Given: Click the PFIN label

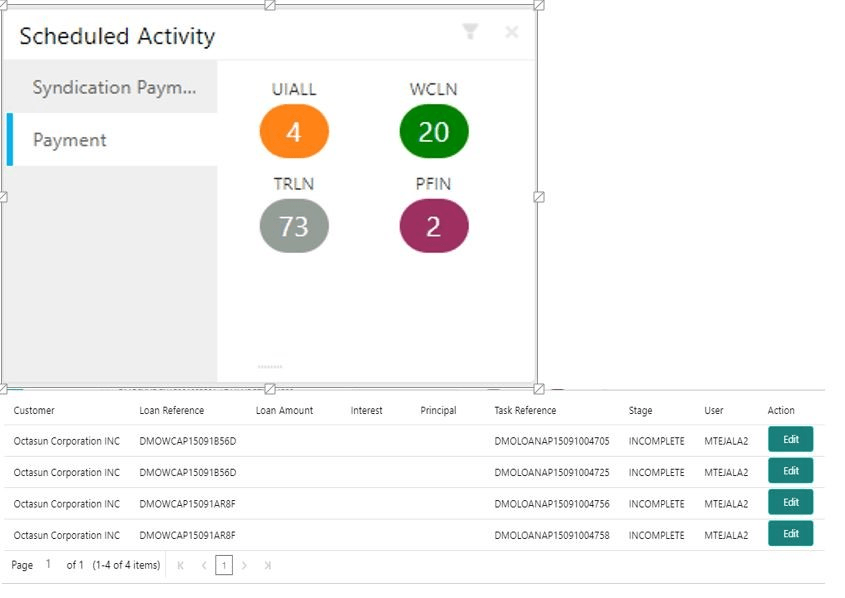Looking at the screenshot, I should 433,184.
